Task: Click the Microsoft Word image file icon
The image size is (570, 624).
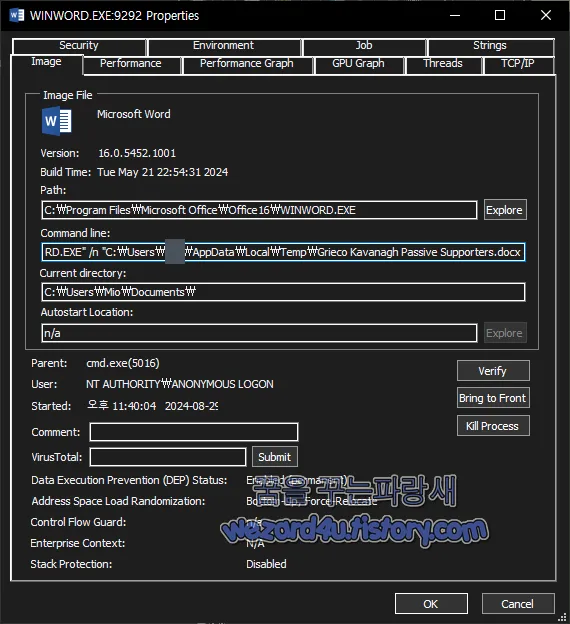Action: tap(57, 121)
